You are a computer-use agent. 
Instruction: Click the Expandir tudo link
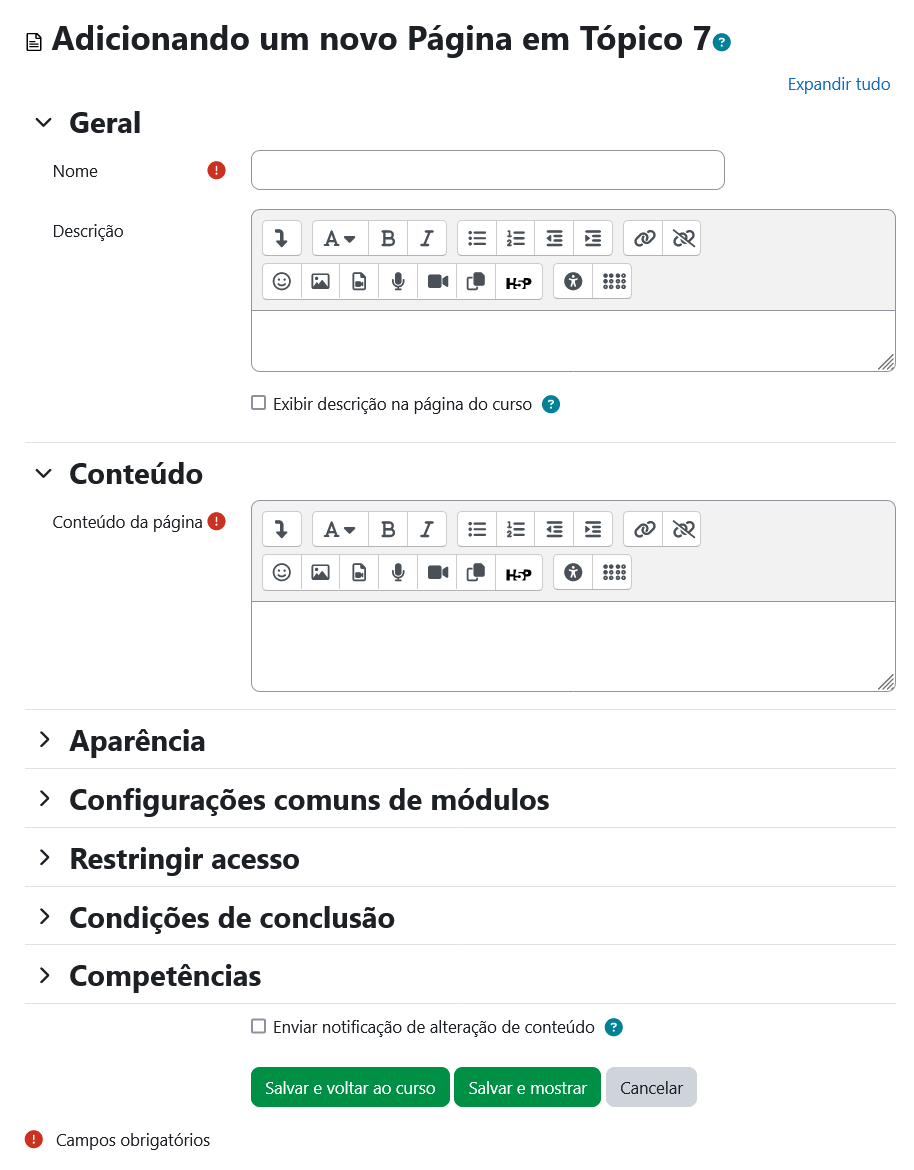tap(838, 84)
